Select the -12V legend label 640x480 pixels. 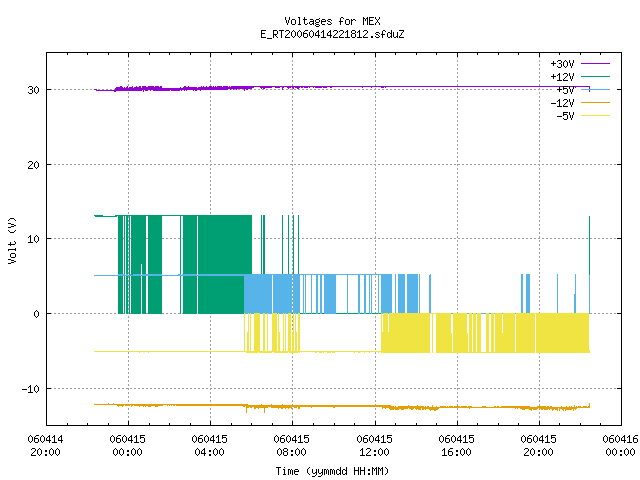point(562,103)
